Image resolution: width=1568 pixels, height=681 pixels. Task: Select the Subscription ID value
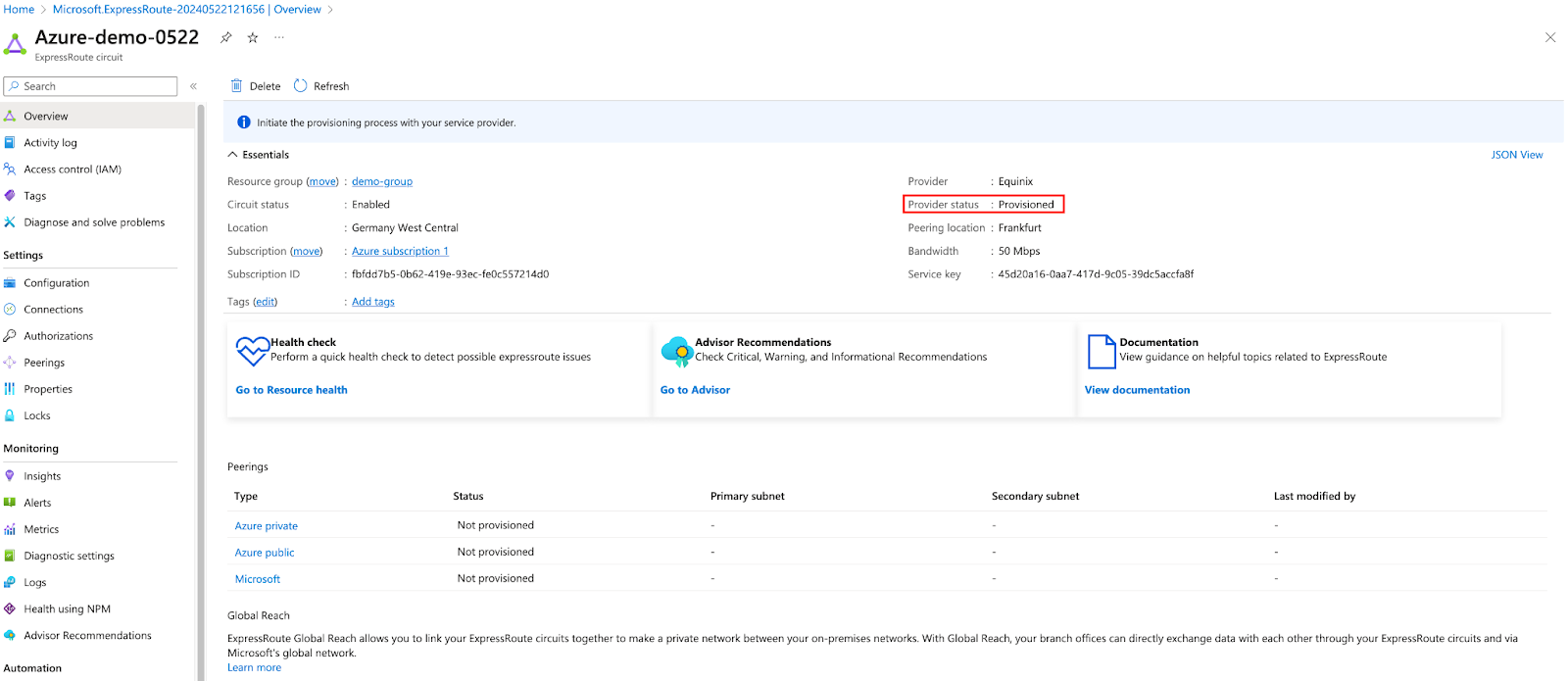click(450, 274)
